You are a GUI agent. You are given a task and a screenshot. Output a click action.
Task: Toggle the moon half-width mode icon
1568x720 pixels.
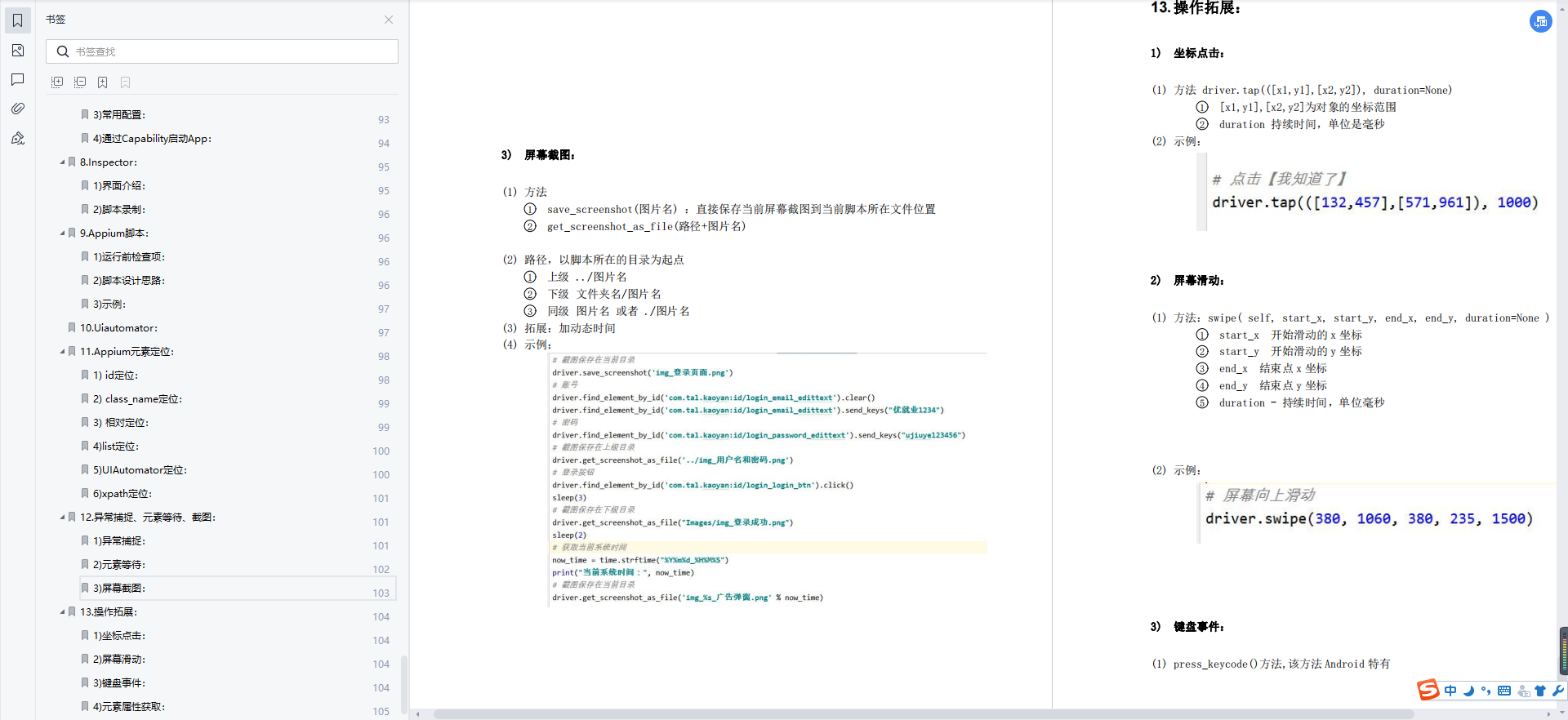(1468, 691)
